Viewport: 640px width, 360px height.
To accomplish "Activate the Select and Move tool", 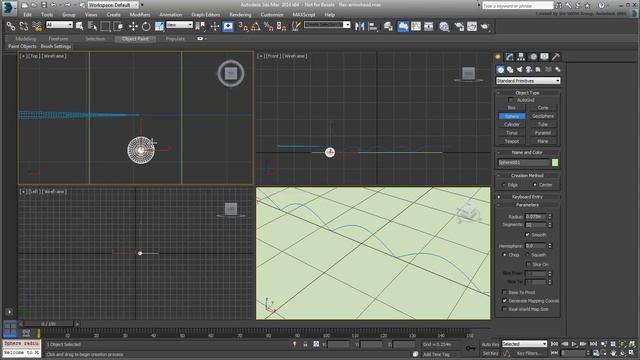I will [133, 26].
